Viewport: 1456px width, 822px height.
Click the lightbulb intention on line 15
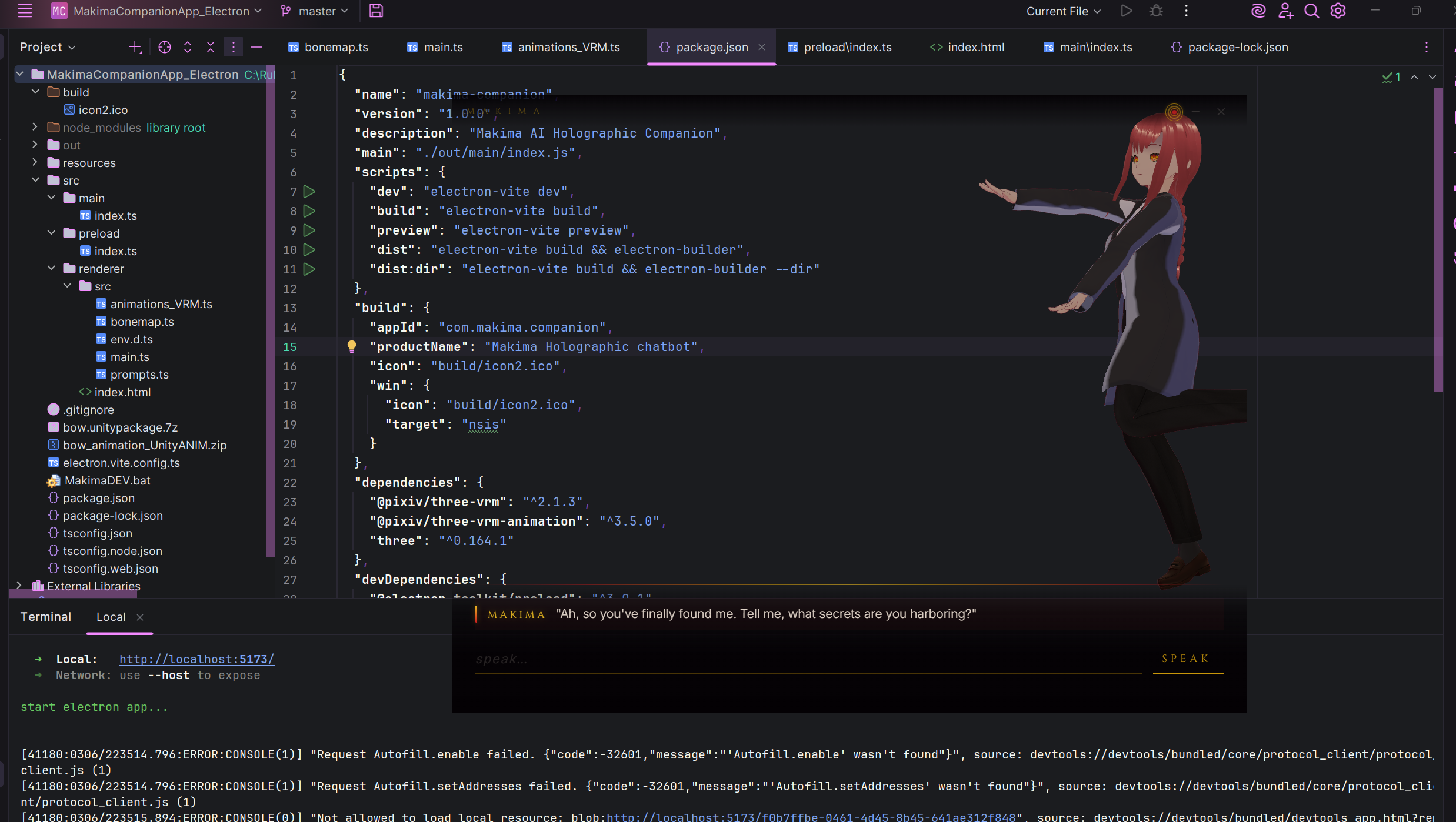tap(352, 346)
